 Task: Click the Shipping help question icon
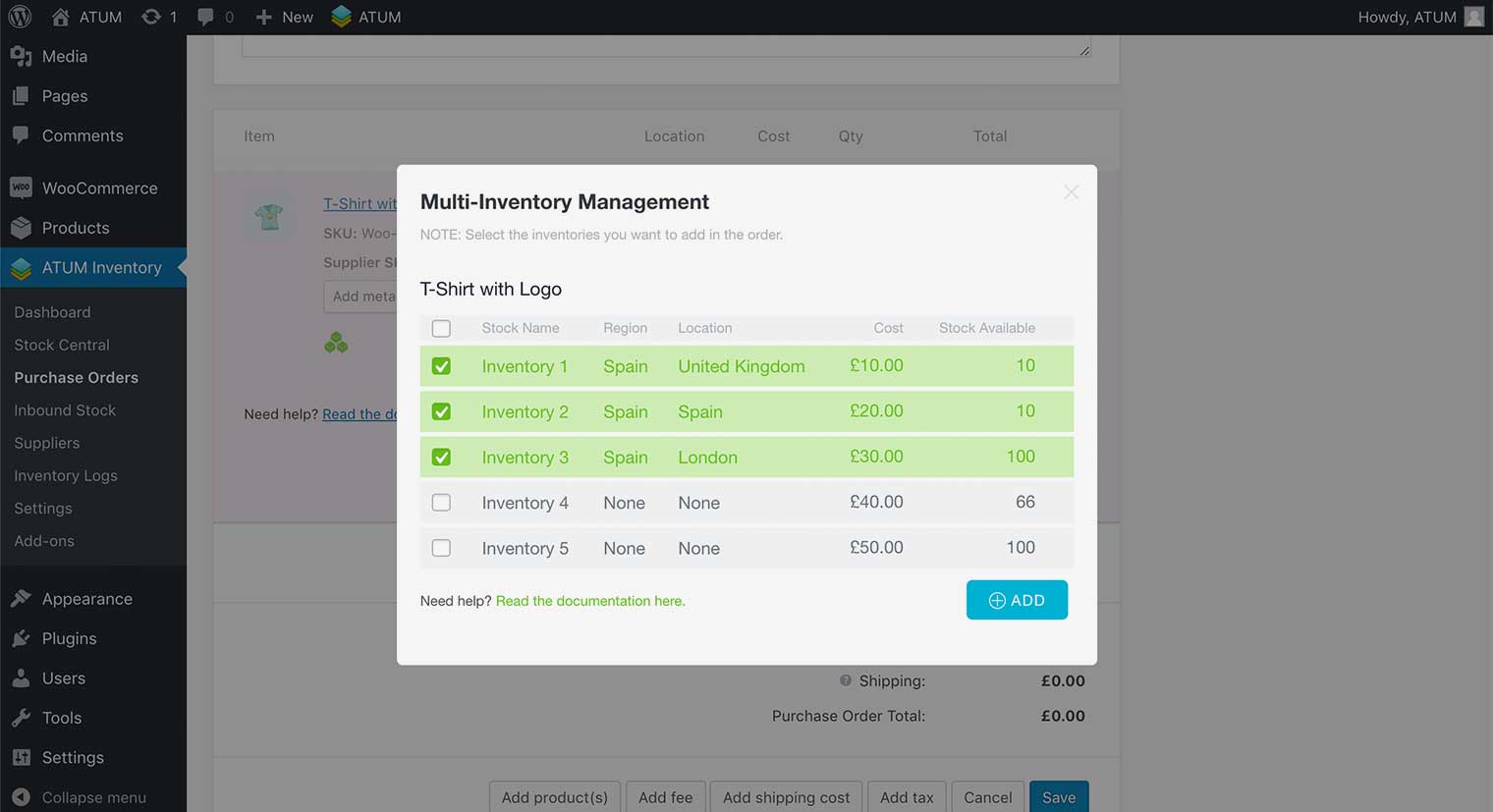[x=845, y=680]
